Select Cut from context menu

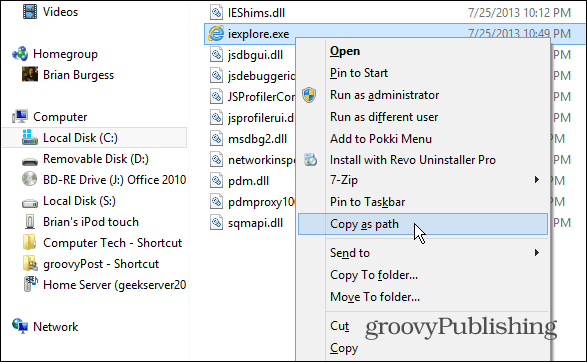(339, 326)
